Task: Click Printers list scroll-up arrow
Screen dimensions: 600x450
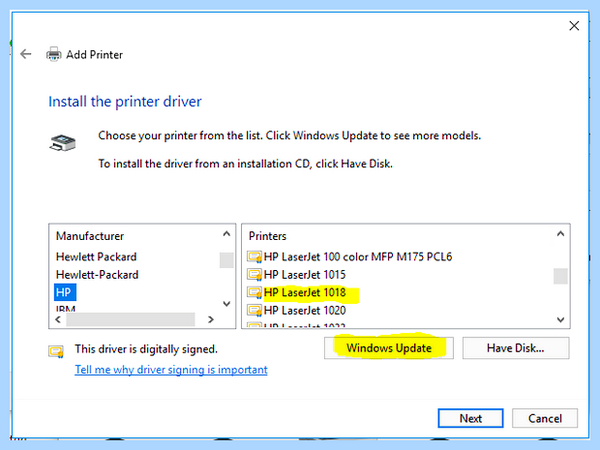Action: (x=561, y=234)
